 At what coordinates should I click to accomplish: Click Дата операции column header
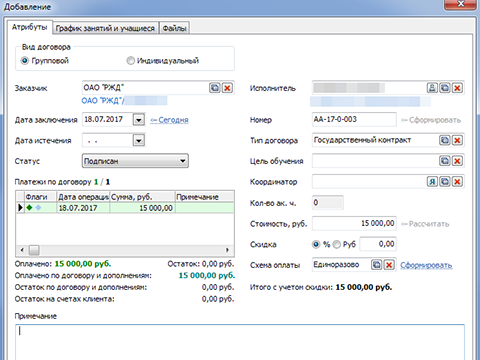(83, 197)
